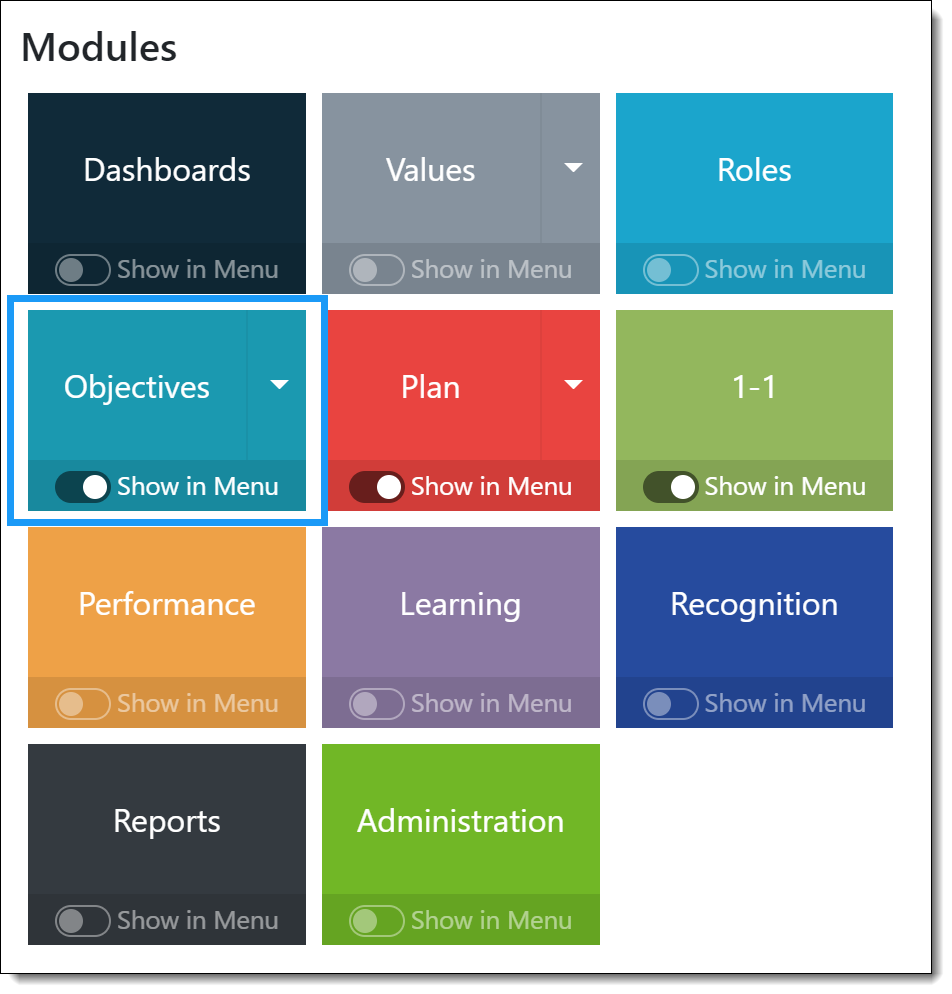Enable Show in Menu for Reports
This screenshot has width=952, height=994.
click(83, 921)
